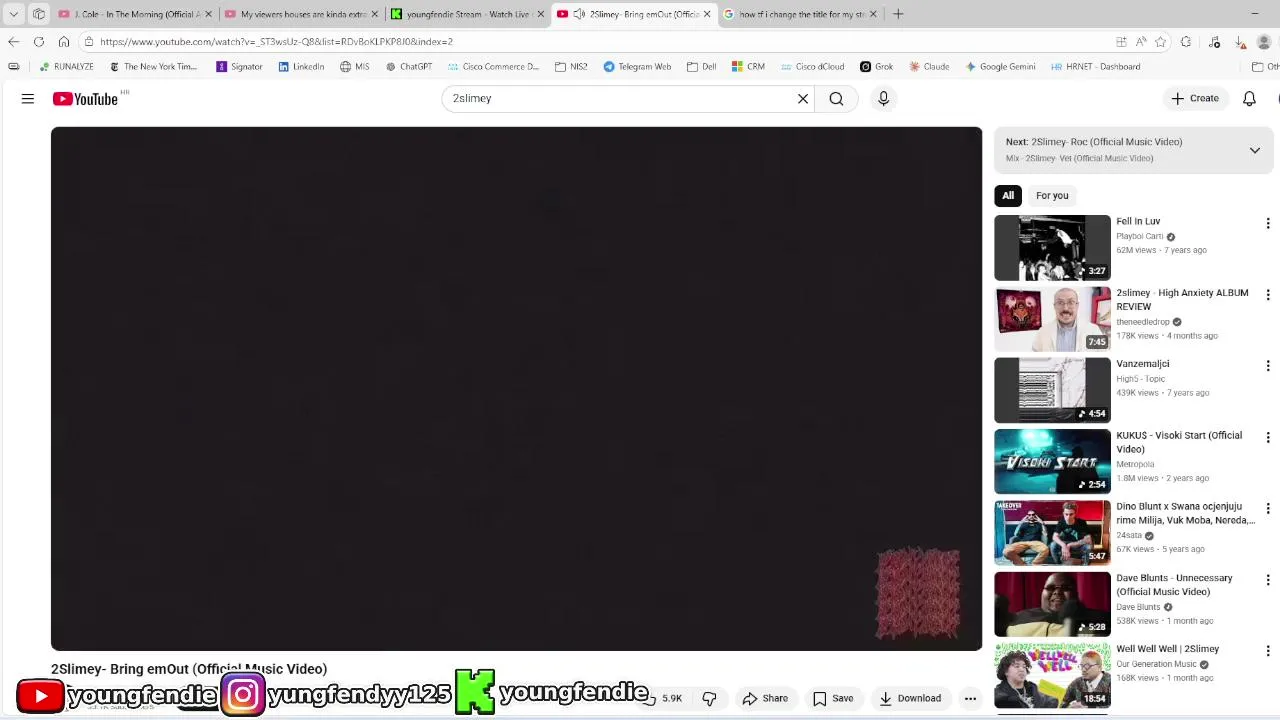Mute the 2Slimey tab speaker icon

[x=579, y=14]
